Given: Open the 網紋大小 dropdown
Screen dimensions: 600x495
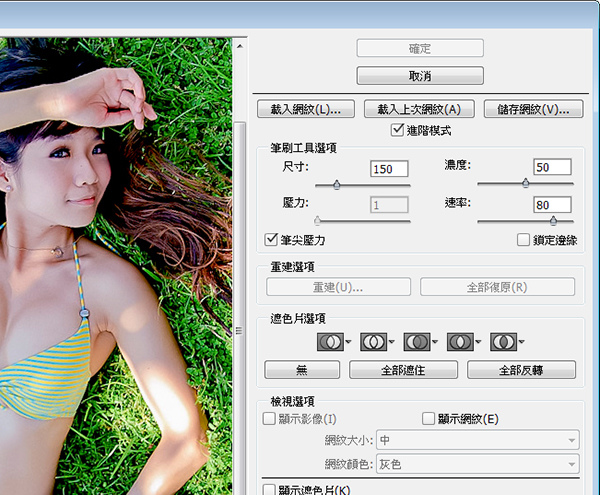Looking at the screenshot, I should 478,440.
